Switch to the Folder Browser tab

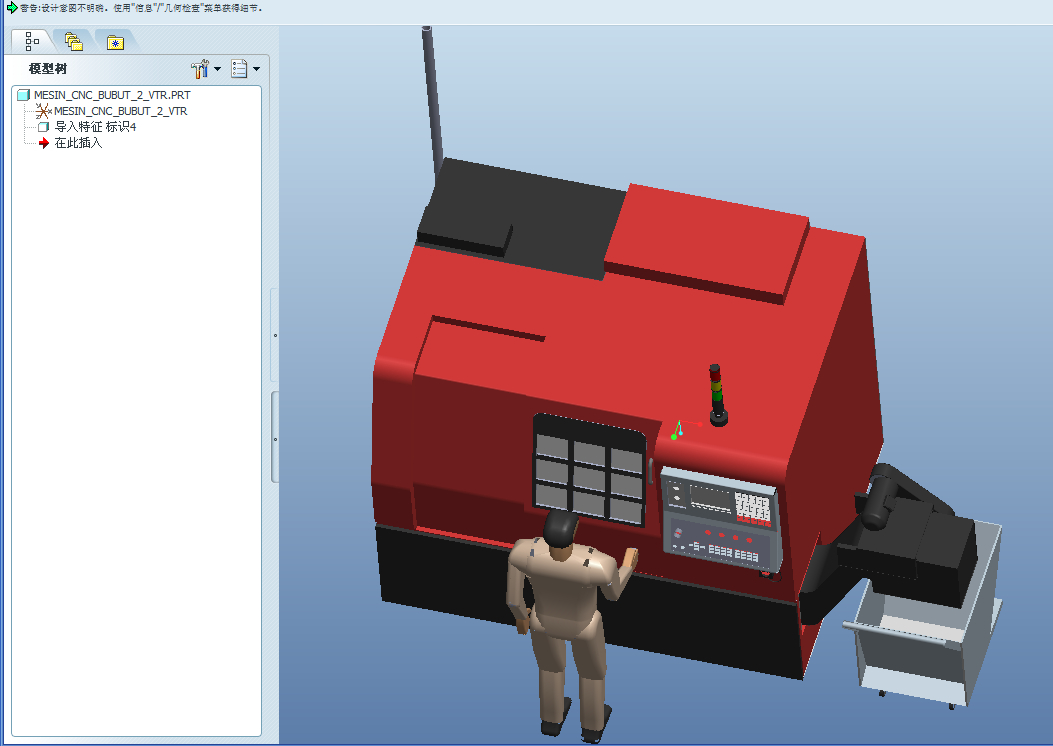[x=74, y=42]
